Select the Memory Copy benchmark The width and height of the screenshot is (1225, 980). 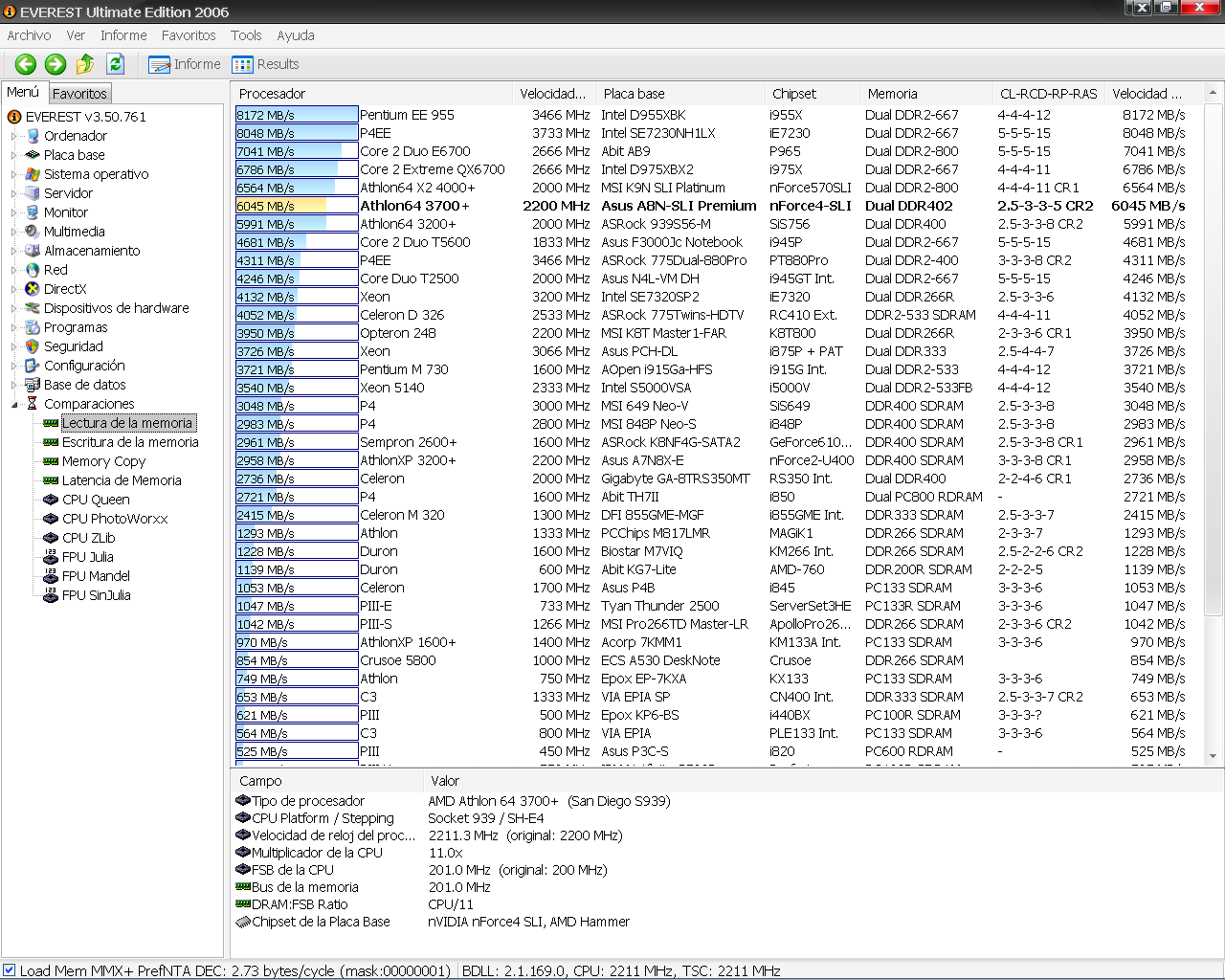[x=103, y=461]
